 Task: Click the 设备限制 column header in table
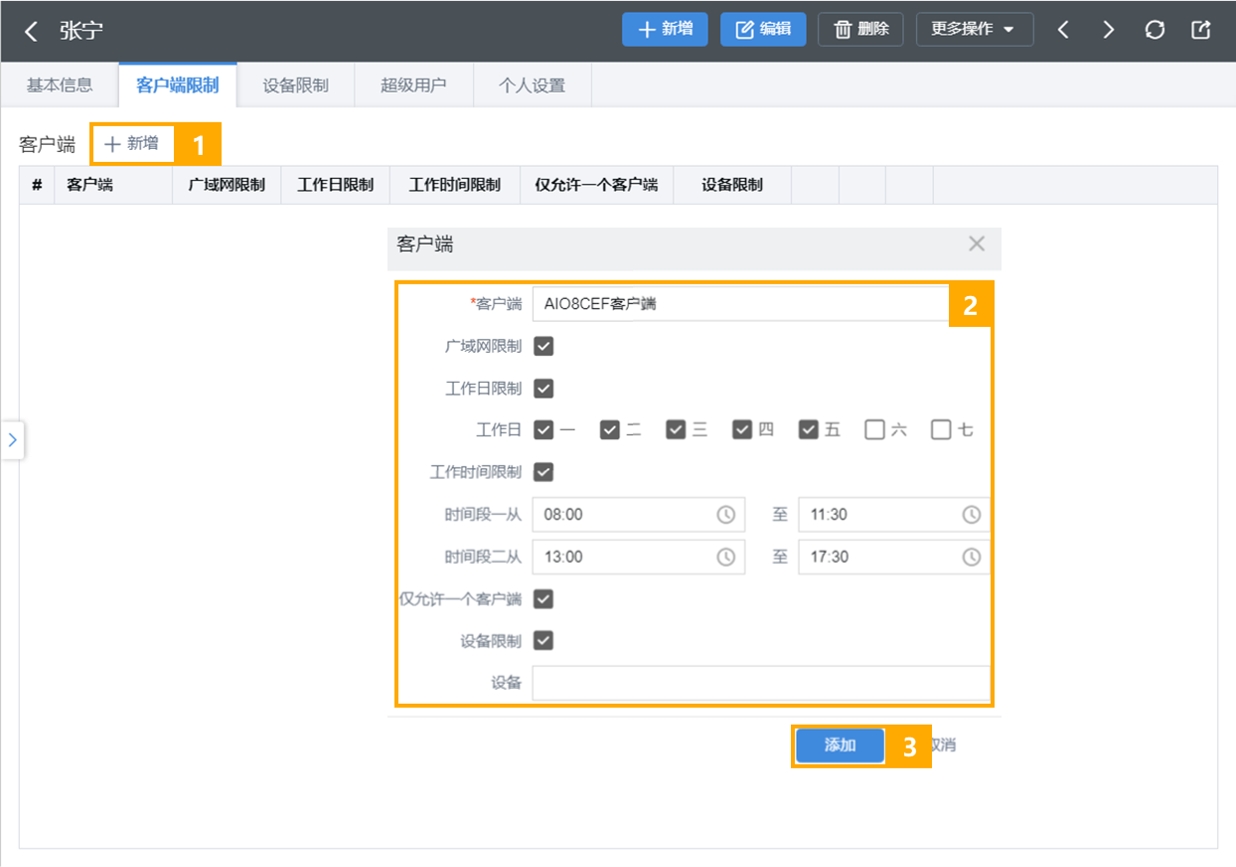point(732,185)
